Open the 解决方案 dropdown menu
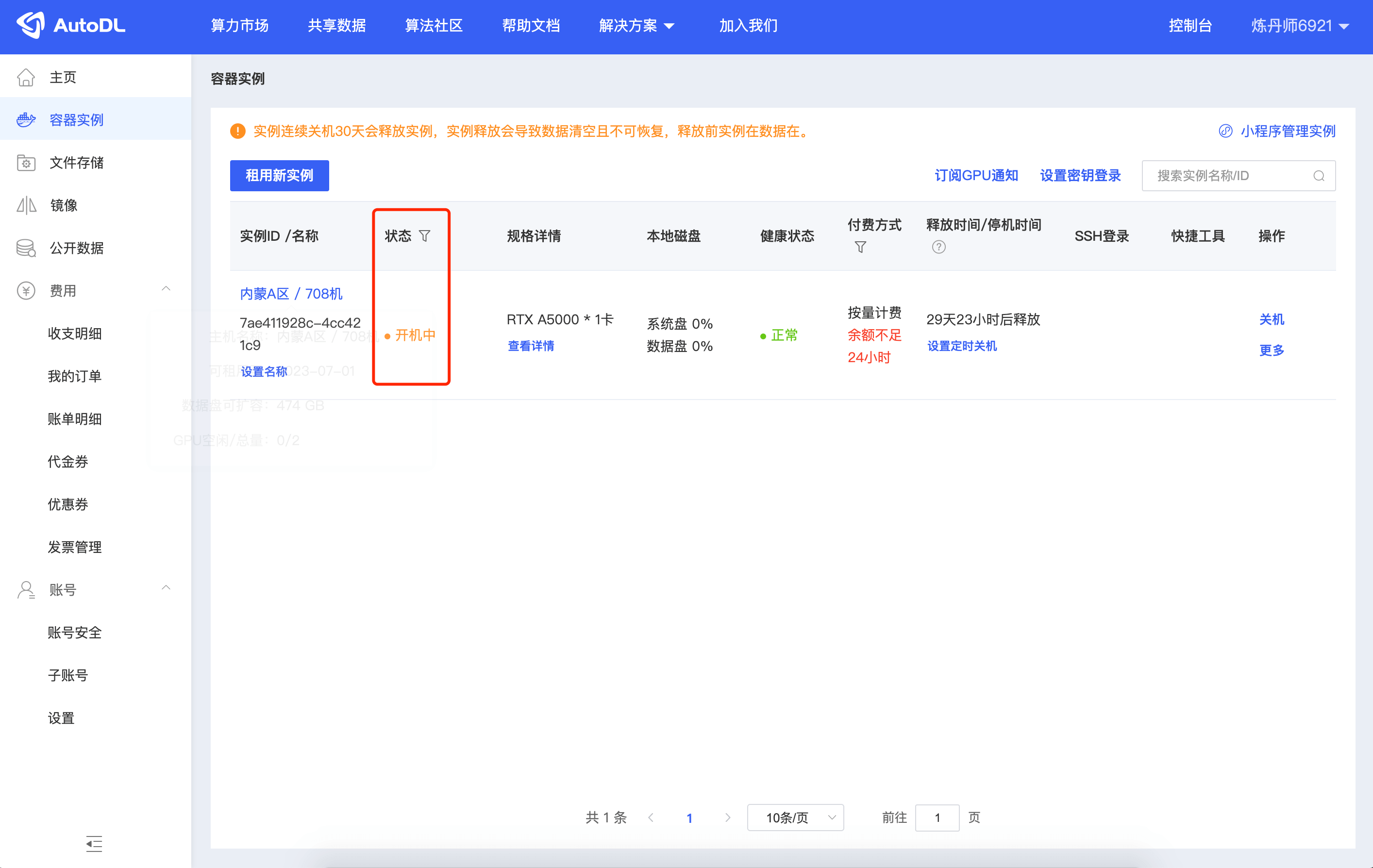This screenshot has width=1373, height=868. pyautogui.click(x=636, y=26)
